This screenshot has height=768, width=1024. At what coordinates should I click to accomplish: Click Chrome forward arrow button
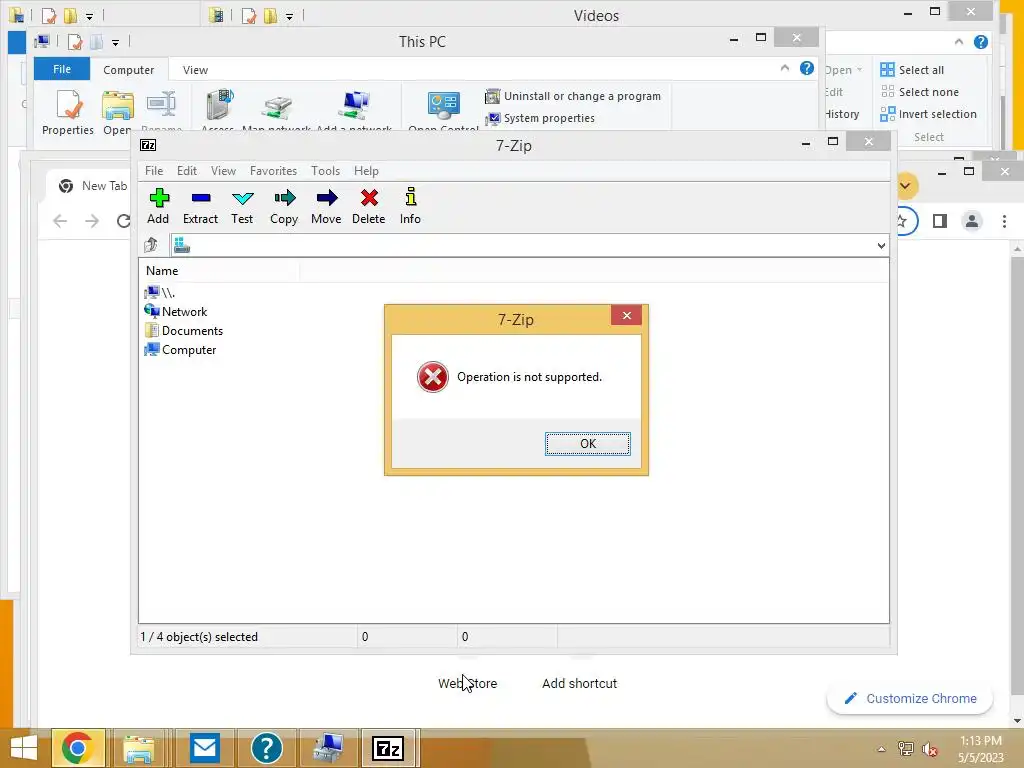click(x=92, y=221)
